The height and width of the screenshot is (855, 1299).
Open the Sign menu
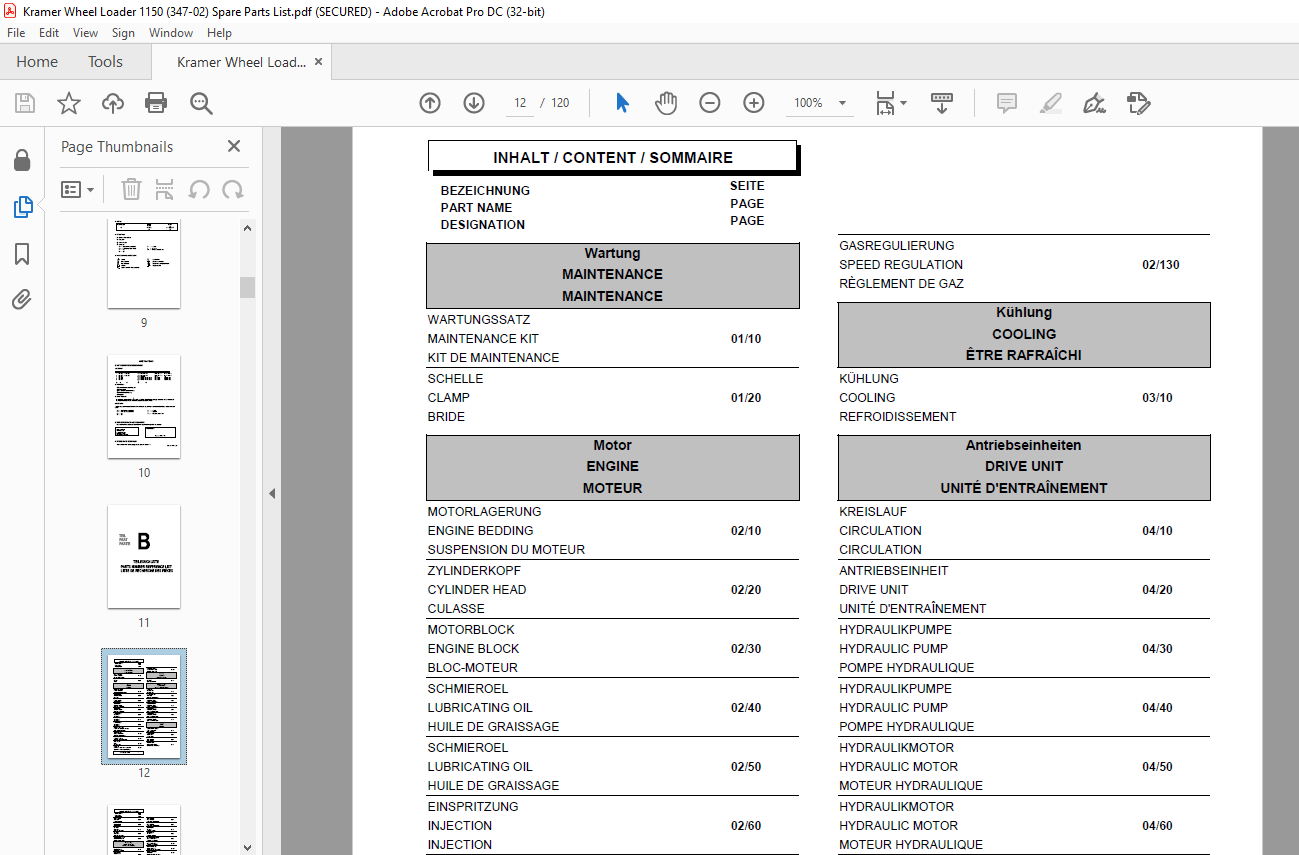[x=123, y=33]
